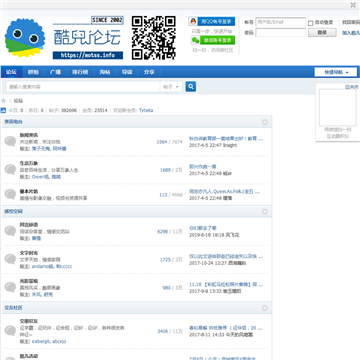Screen dimensions: 360x360
Task: Open the forum titled 生活万象
Action: [x=29, y=163]
